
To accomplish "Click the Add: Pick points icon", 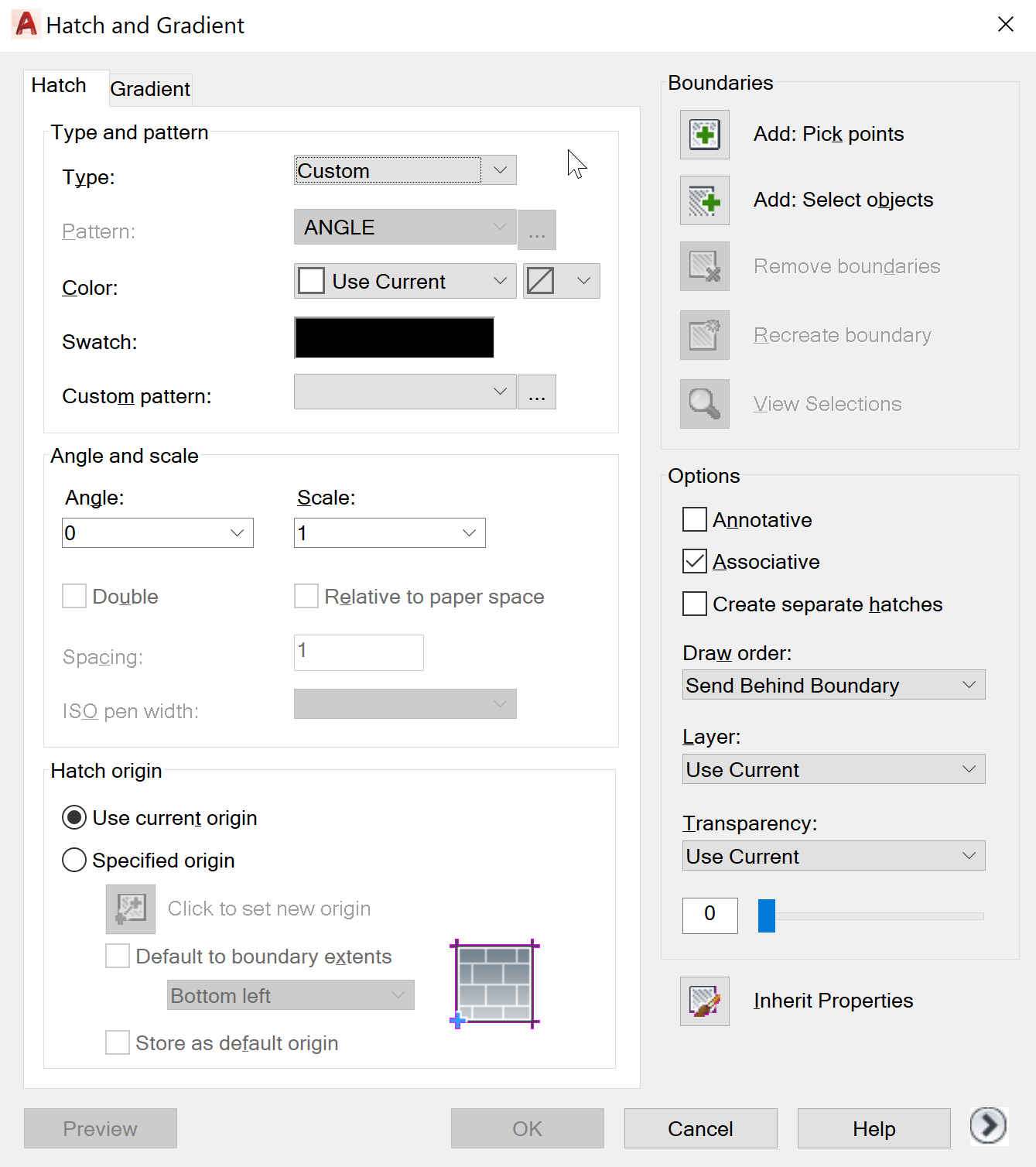I will (x=704, y=135).
